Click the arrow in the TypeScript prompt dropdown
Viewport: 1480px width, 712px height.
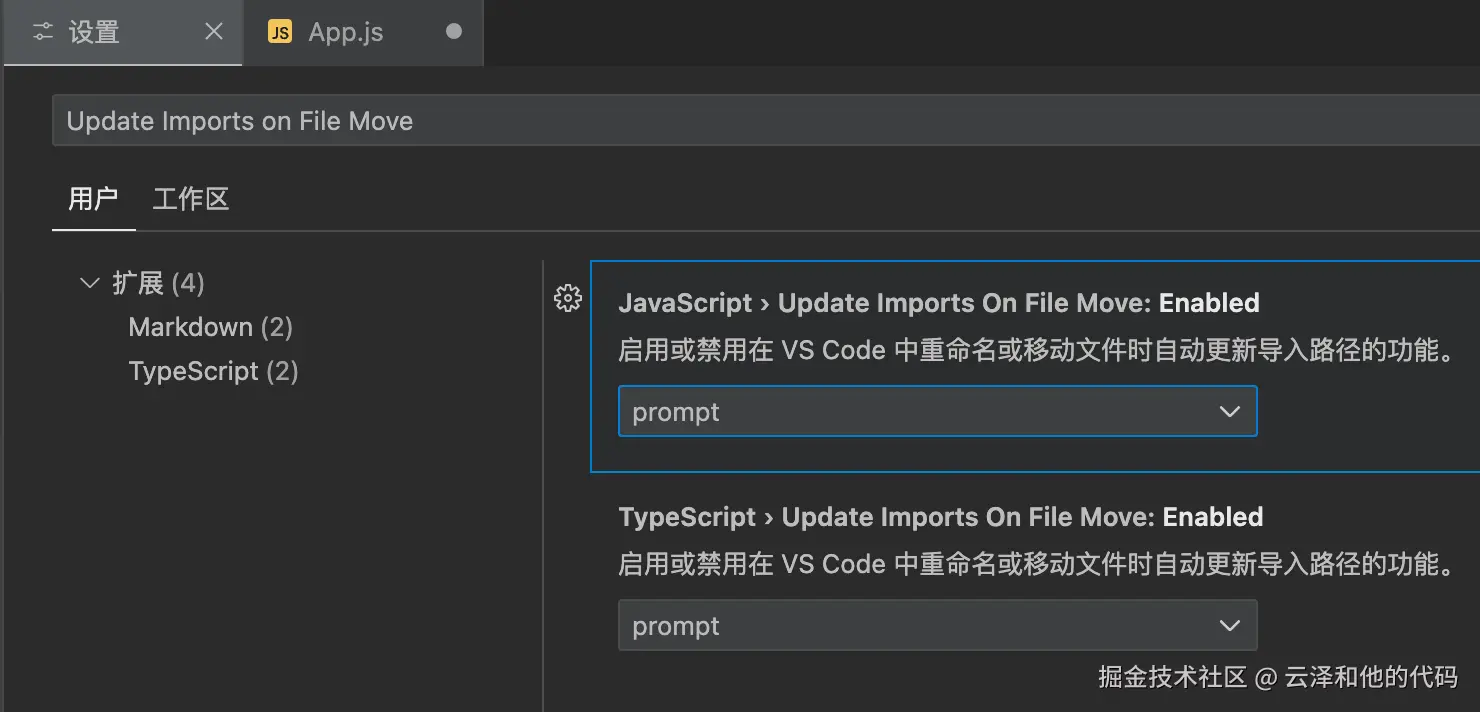click(x=1230, y=626)
